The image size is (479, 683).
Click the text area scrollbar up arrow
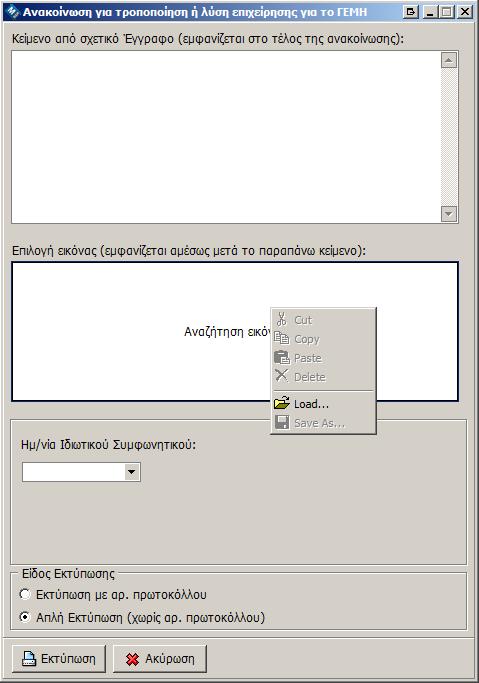click(449, 60)
